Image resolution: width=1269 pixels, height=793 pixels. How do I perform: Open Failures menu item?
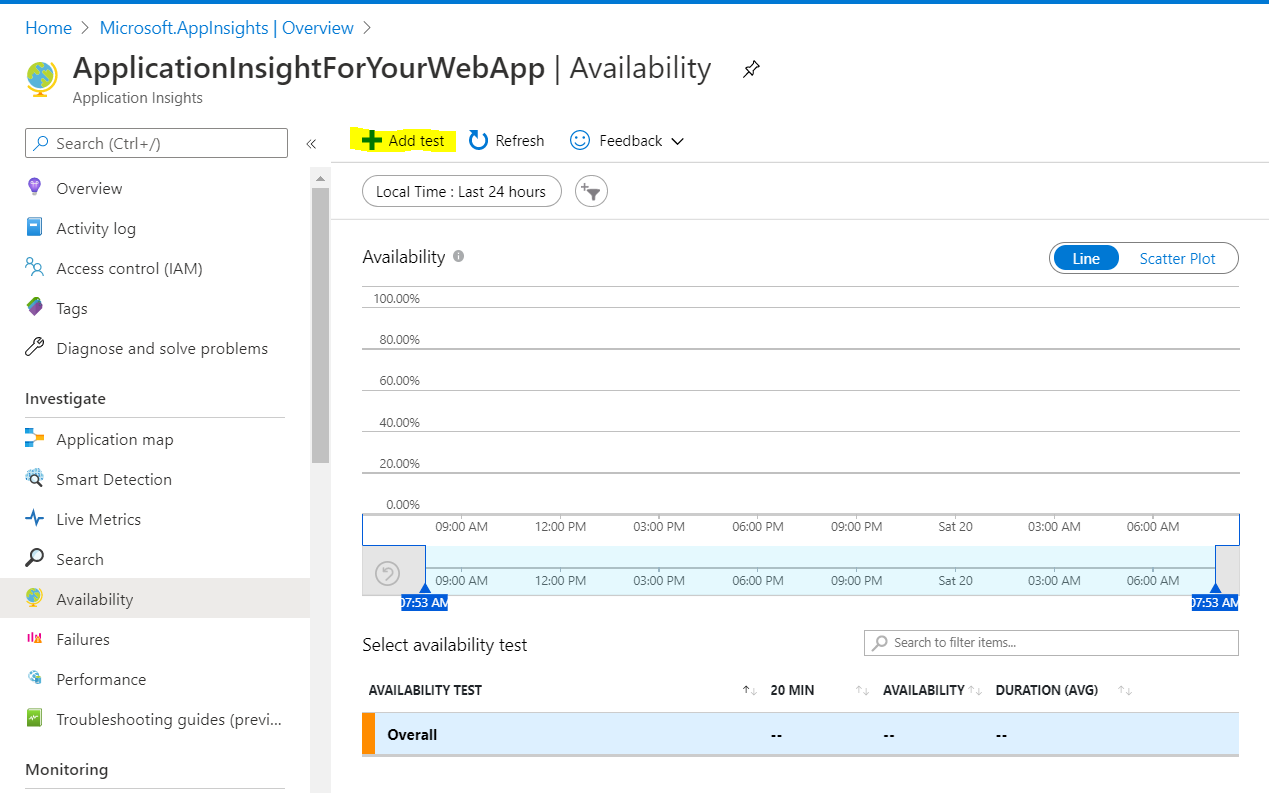tap(82, 640)
